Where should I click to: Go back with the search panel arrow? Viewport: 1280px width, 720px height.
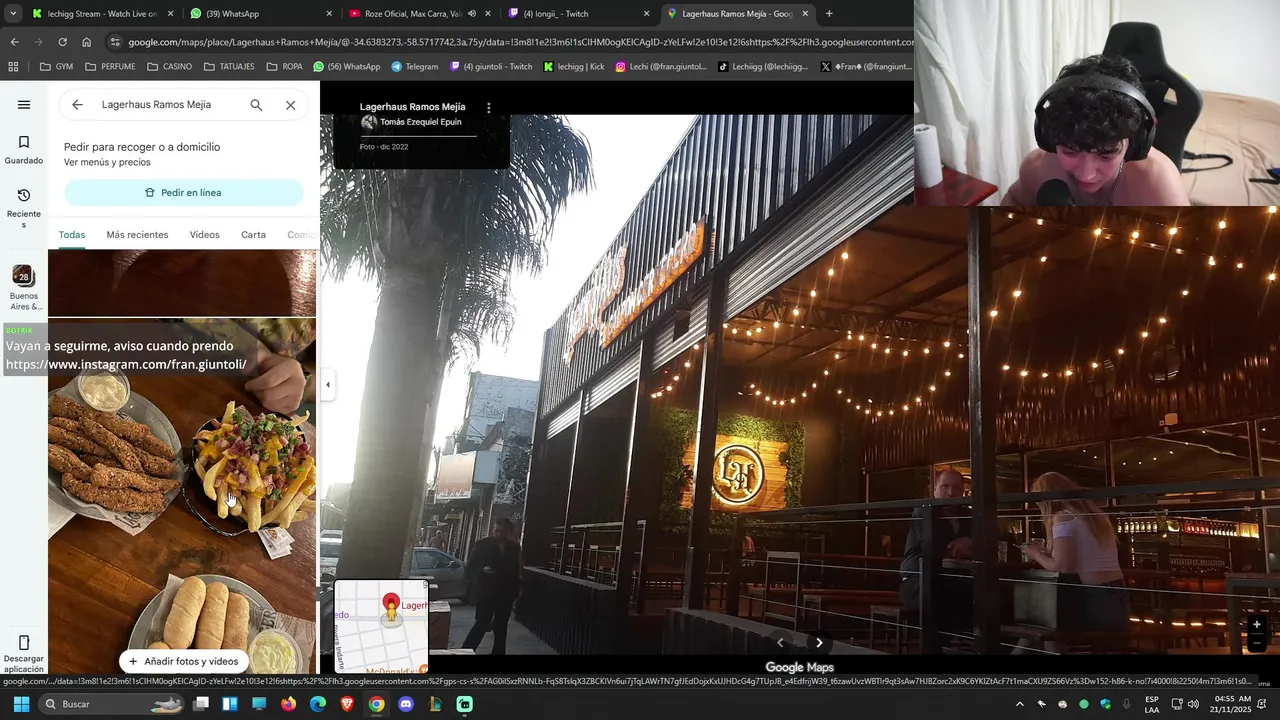tap(77, 105)
